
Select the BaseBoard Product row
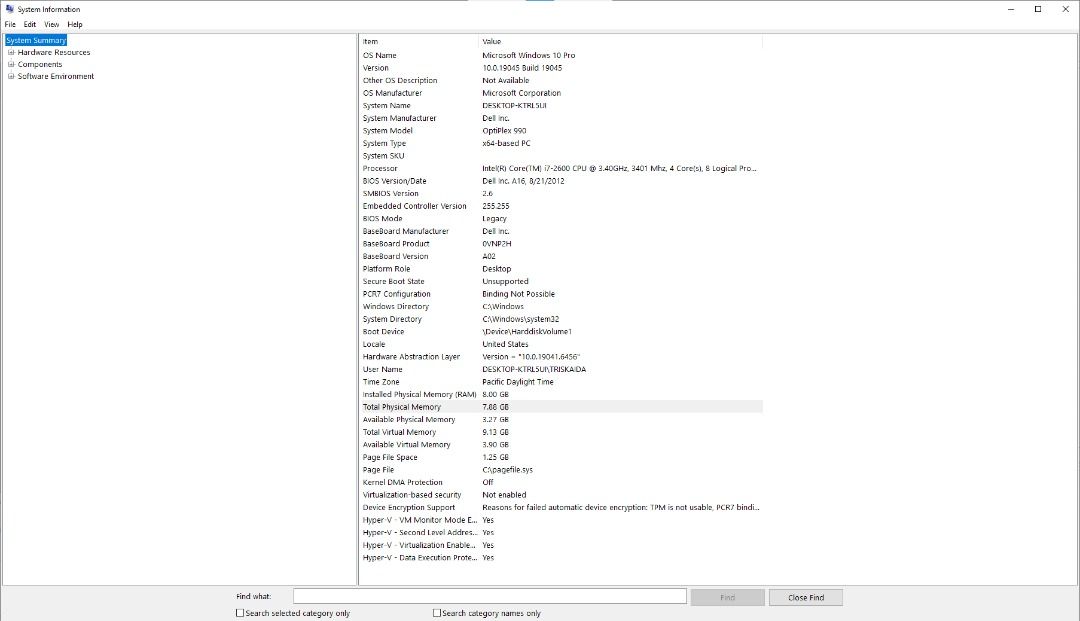561,244
